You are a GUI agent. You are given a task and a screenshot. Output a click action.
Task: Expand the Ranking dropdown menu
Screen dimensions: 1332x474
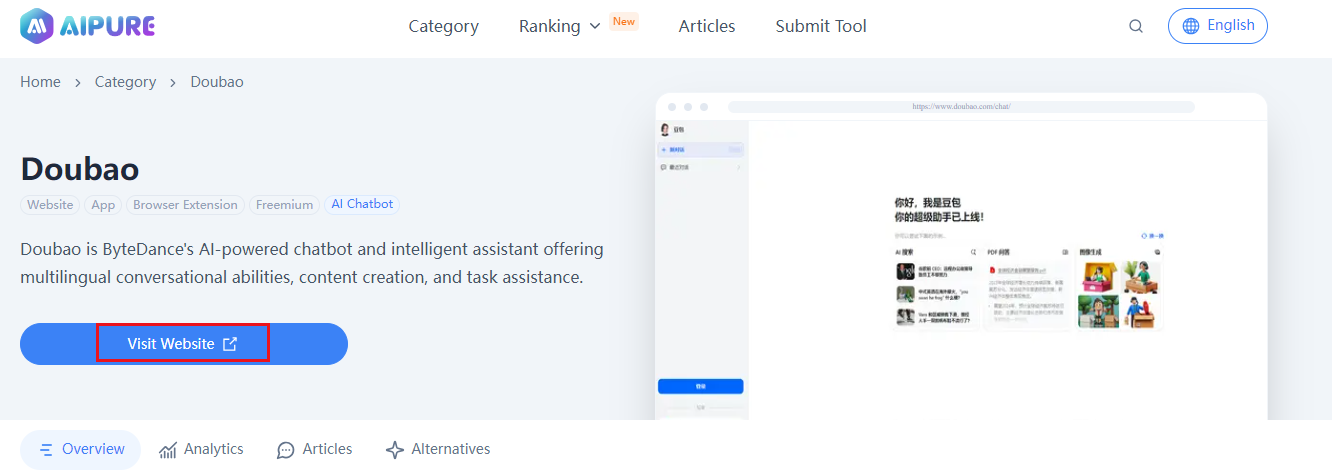click(x=560, y=27)
